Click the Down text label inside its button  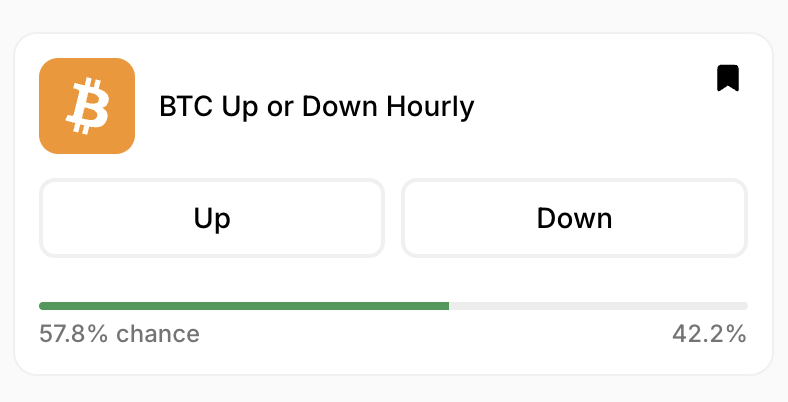(574, 219)
